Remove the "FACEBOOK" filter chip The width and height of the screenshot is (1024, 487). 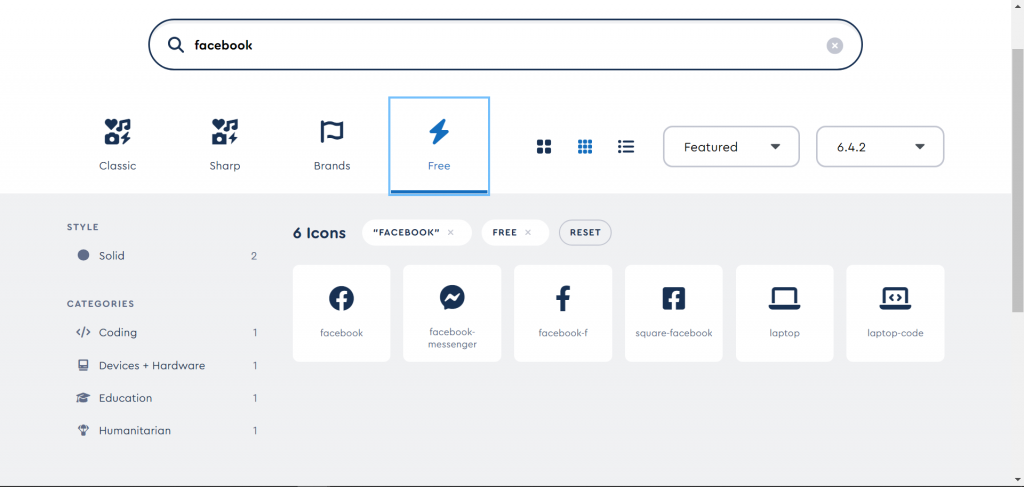pos(451,232)
